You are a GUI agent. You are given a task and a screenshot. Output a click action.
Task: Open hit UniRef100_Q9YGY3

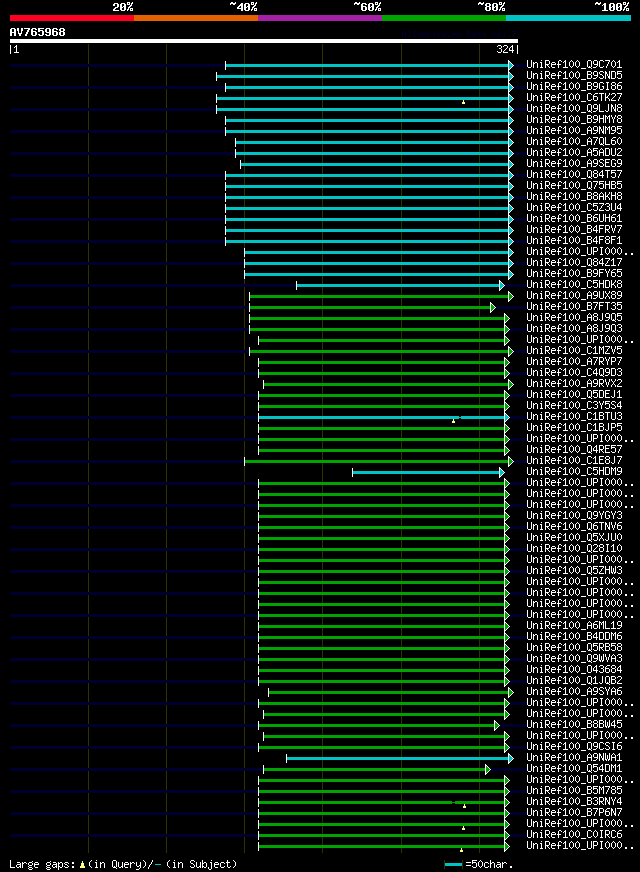click(574, 516)
